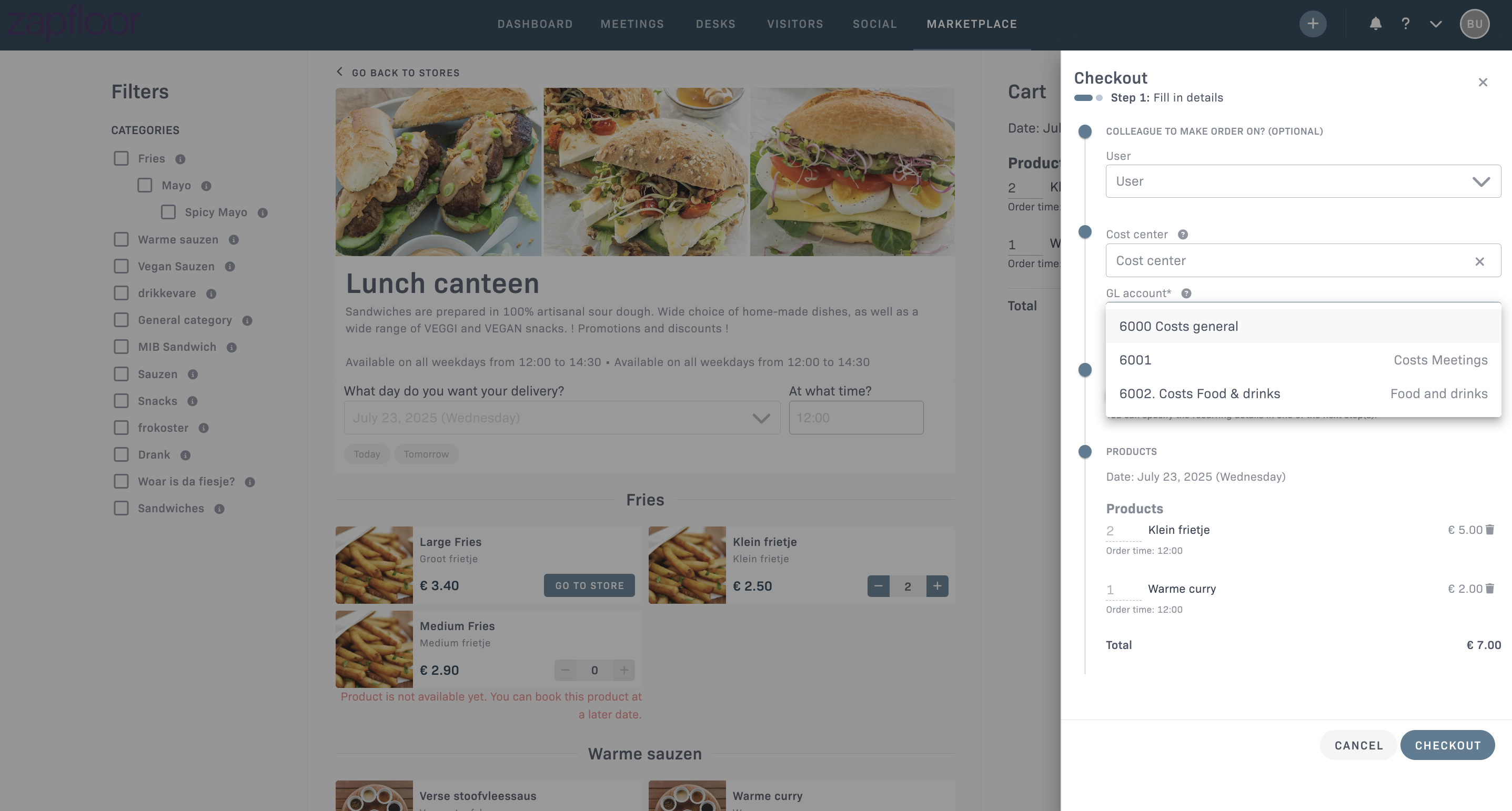Select 6002. Costs Food & drinks option
This screenshot has width=1512, height=811.
pos(1303,393)
